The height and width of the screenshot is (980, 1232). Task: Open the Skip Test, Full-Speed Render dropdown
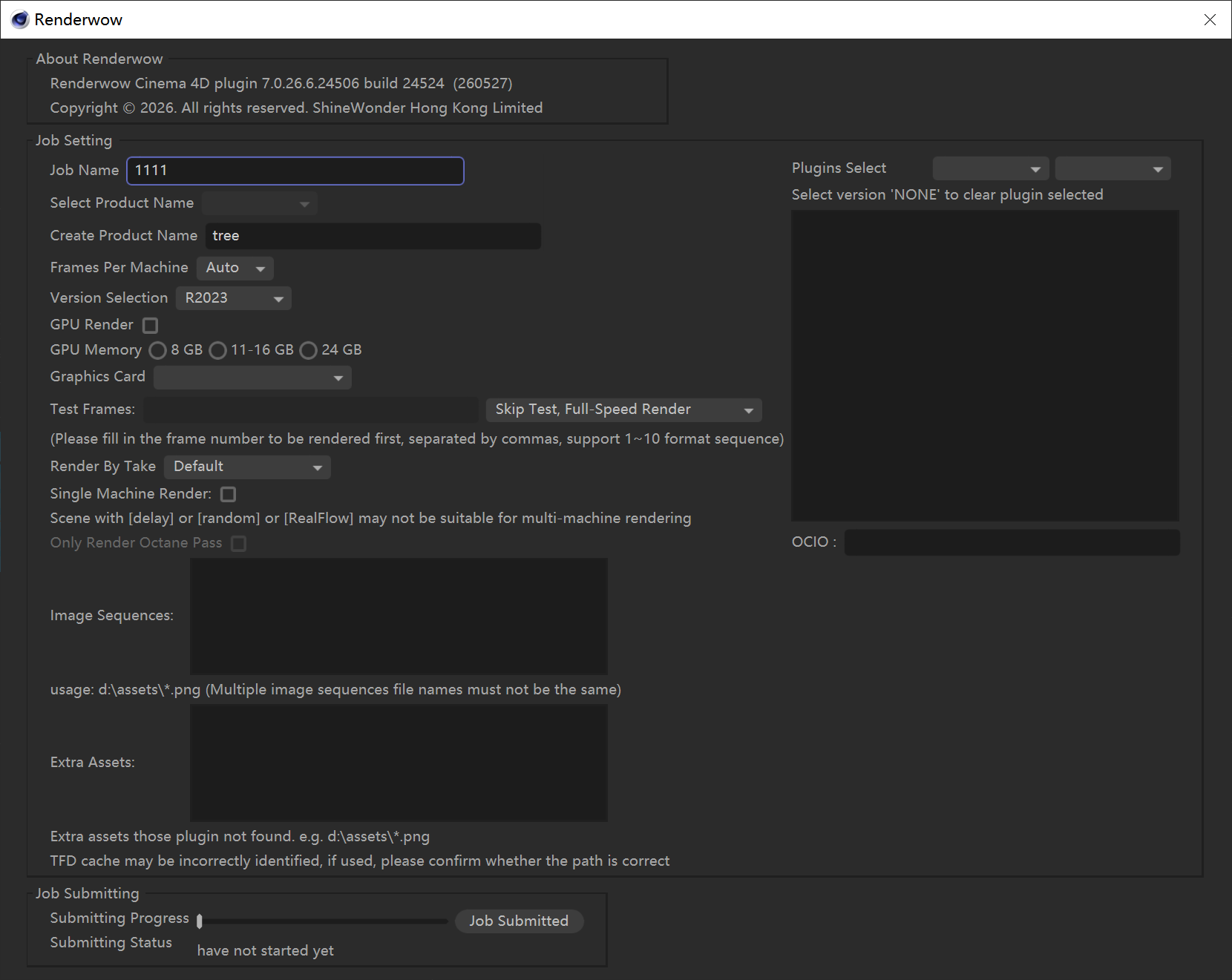coord(624,410)
